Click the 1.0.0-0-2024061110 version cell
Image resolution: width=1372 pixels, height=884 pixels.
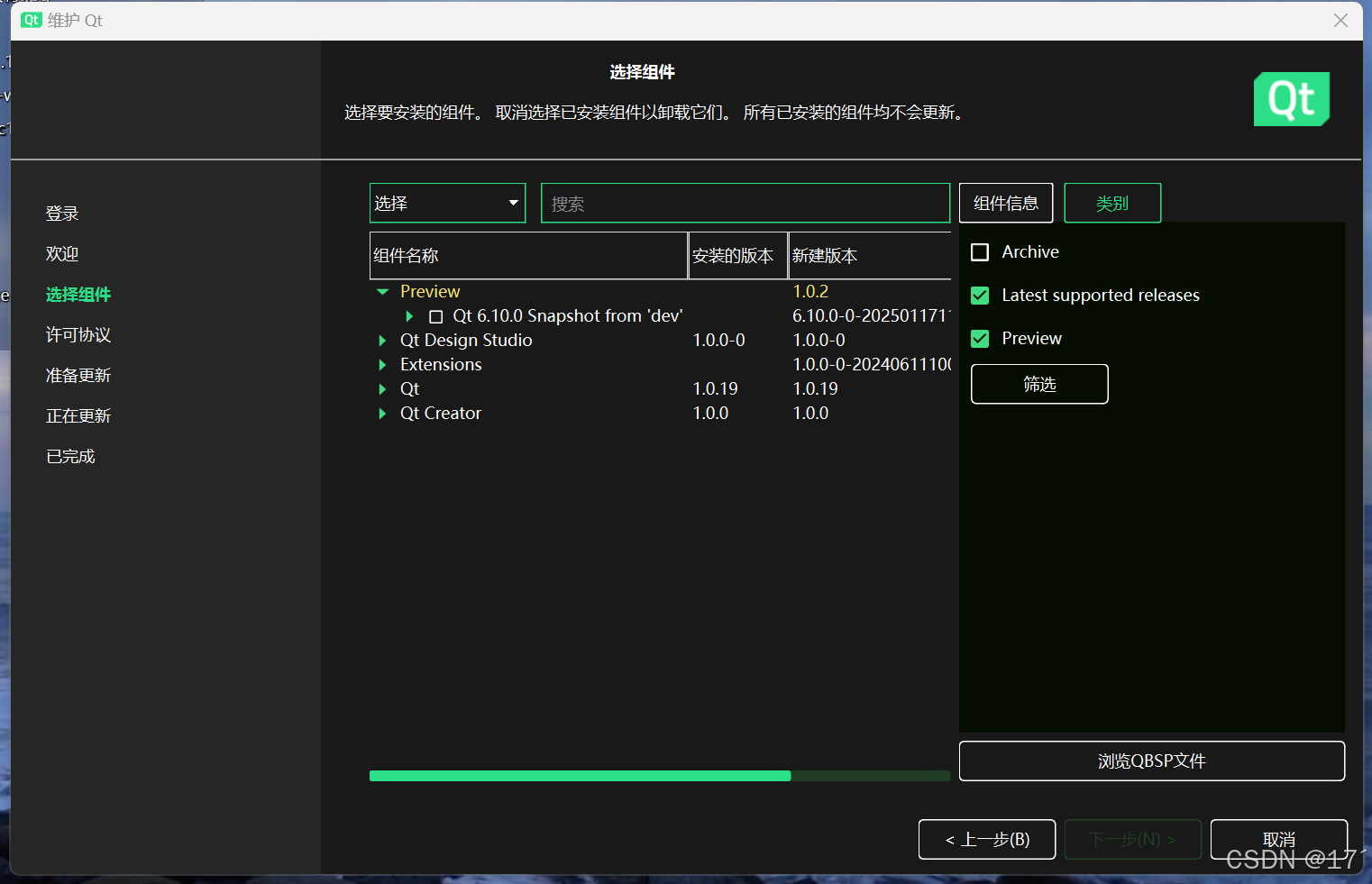871,365
